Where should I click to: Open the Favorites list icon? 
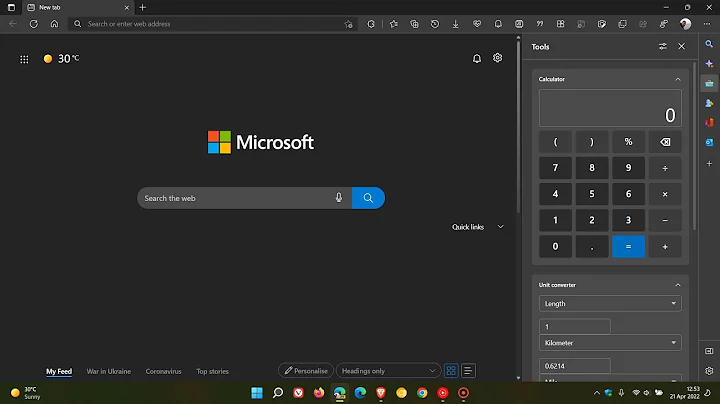[394, 24]
